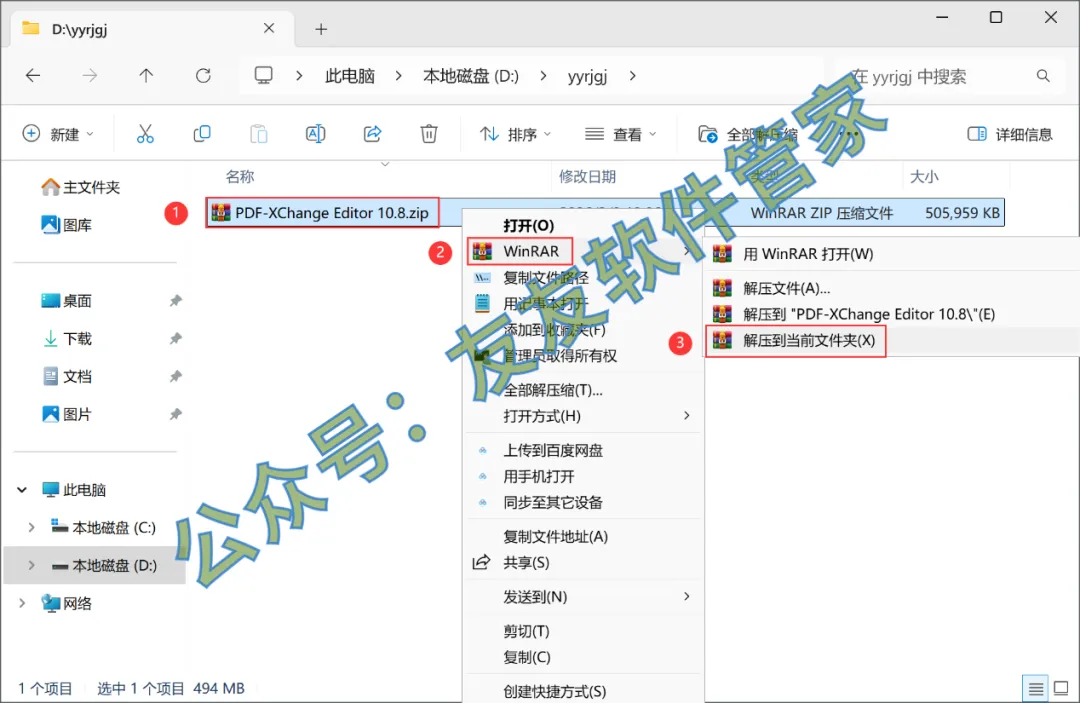Go back with the left arrow
1080x703 pixels.
coord(32,75)
